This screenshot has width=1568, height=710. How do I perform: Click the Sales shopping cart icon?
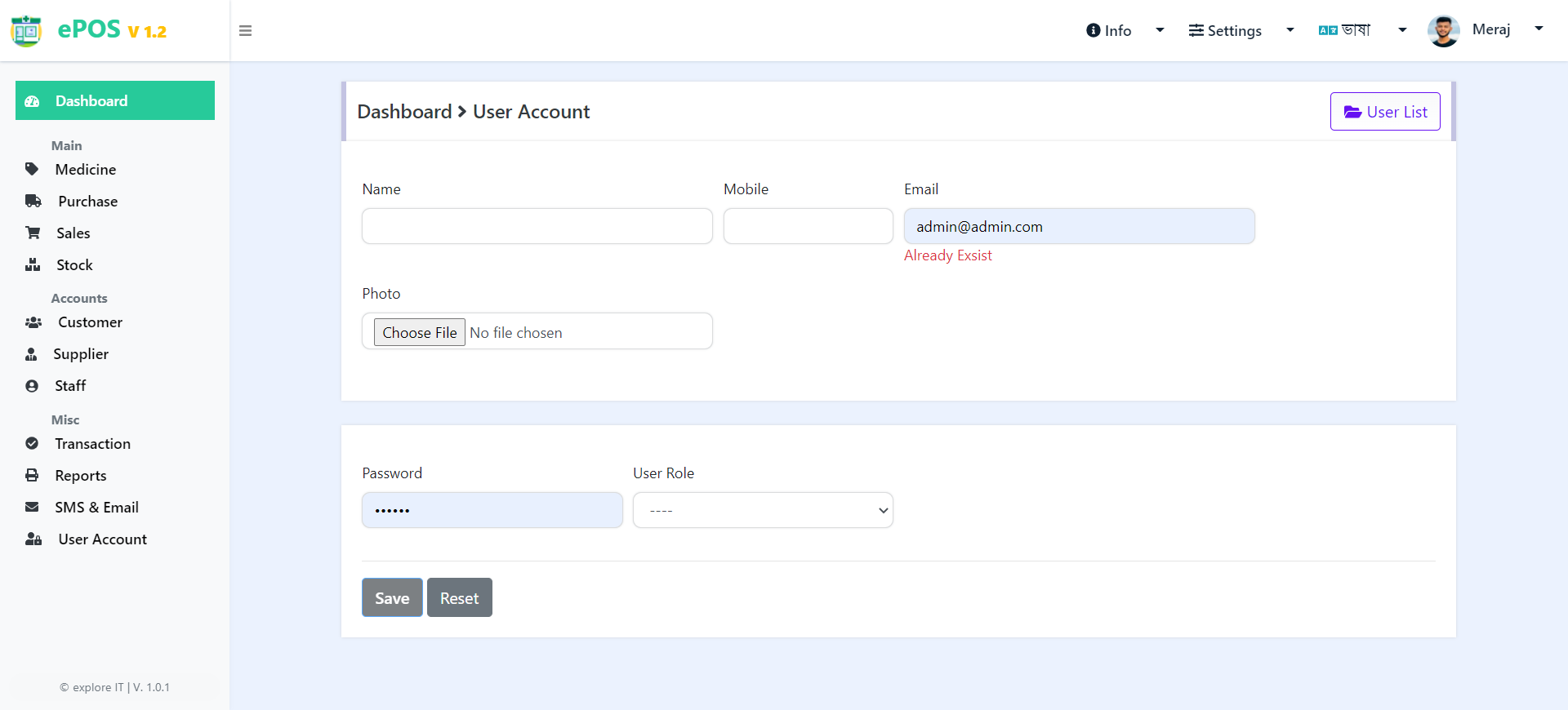(33, 233)
